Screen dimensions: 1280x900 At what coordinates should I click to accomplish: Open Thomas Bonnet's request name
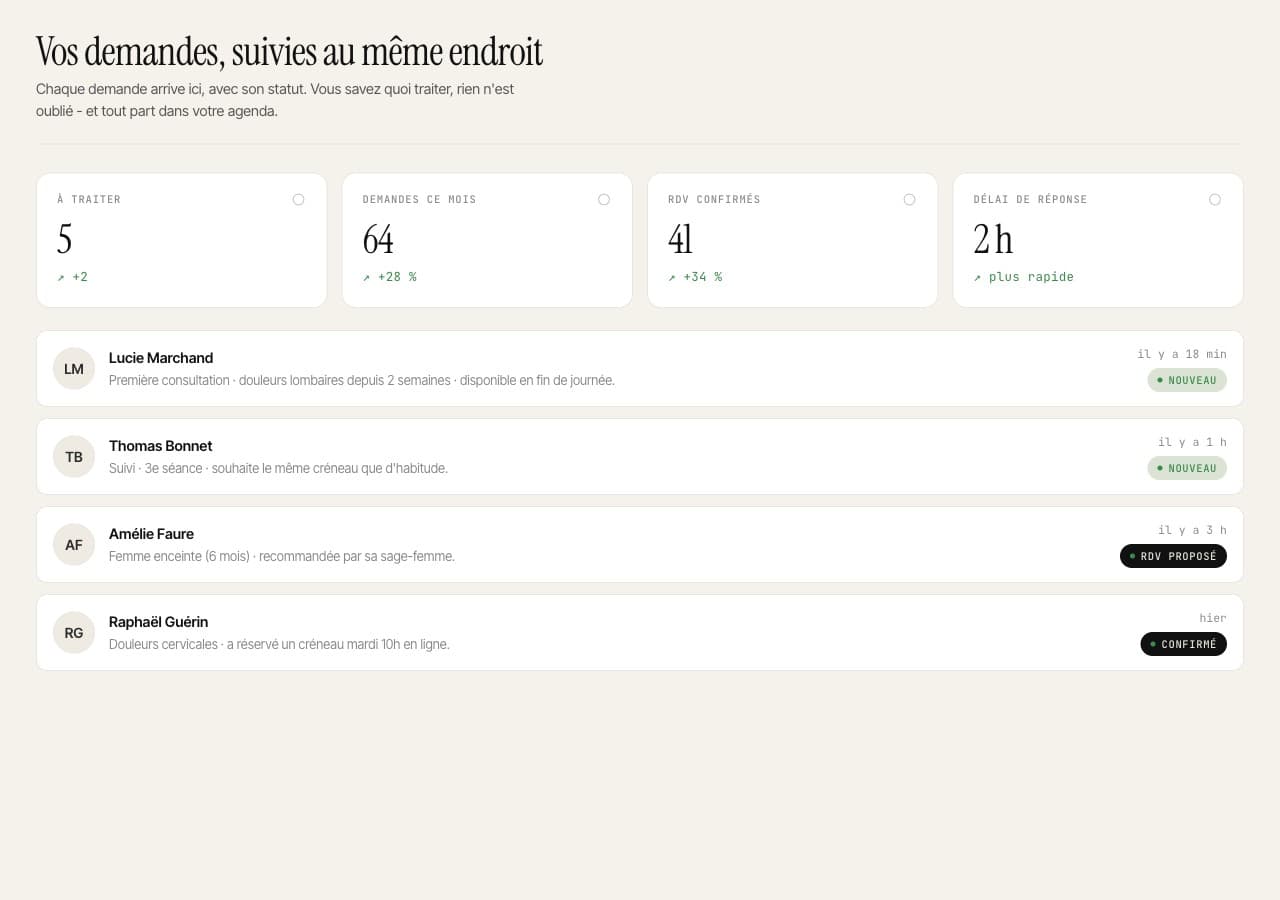click(160, 446)
